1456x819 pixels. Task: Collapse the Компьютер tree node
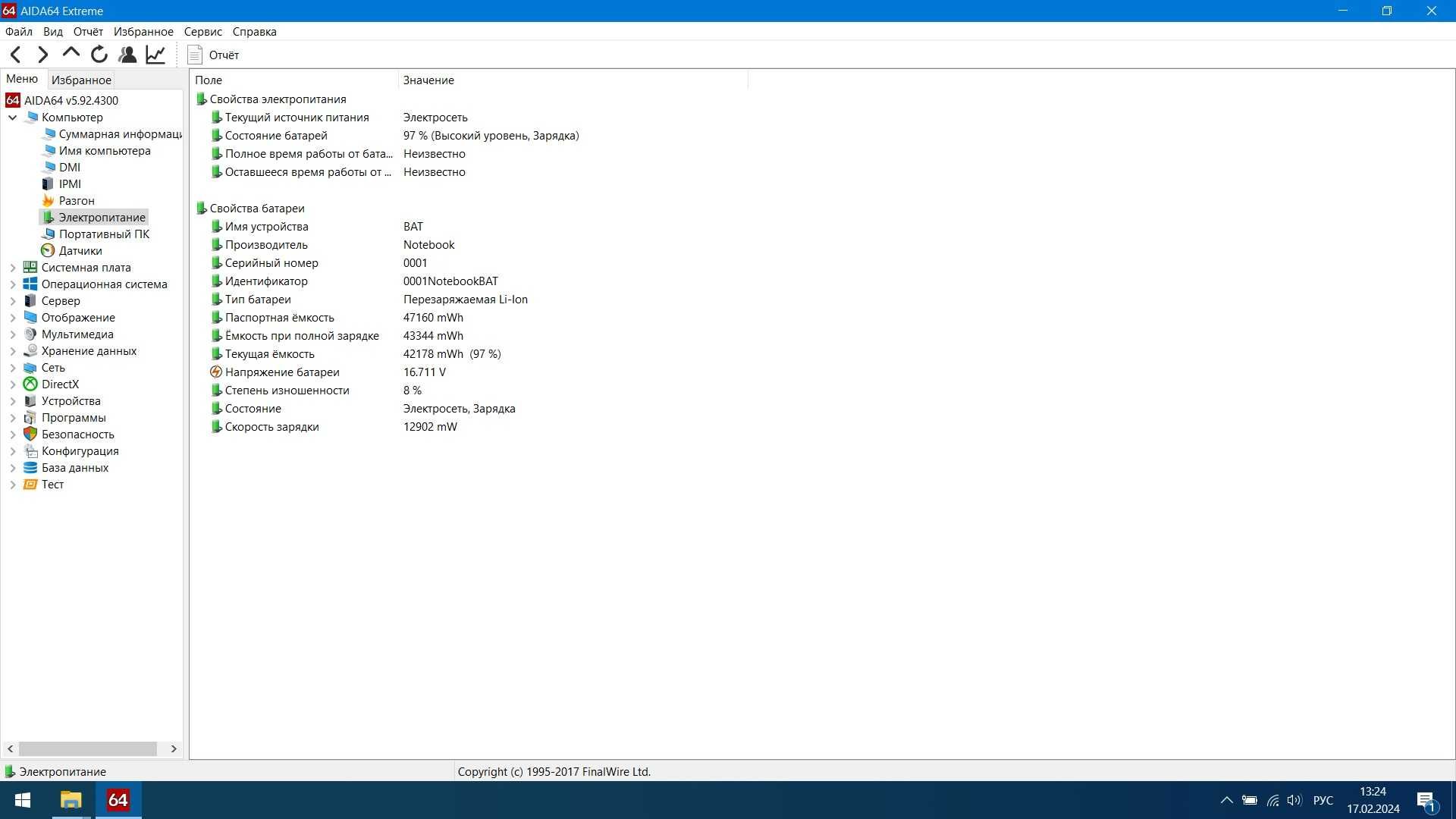13,118
